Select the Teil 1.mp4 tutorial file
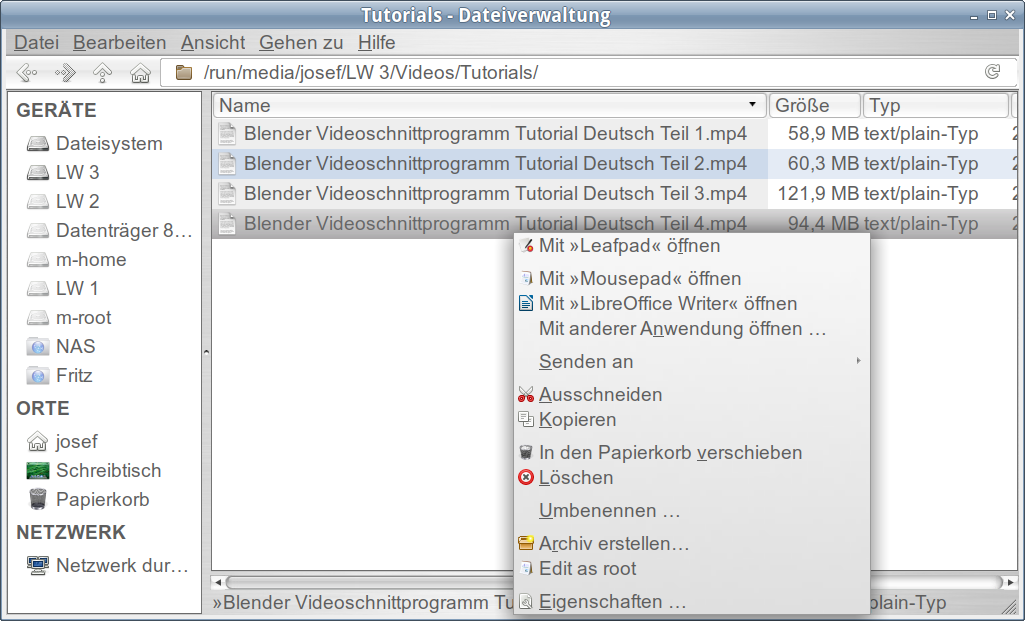The image size is (1025, 621). click(494, 134)
